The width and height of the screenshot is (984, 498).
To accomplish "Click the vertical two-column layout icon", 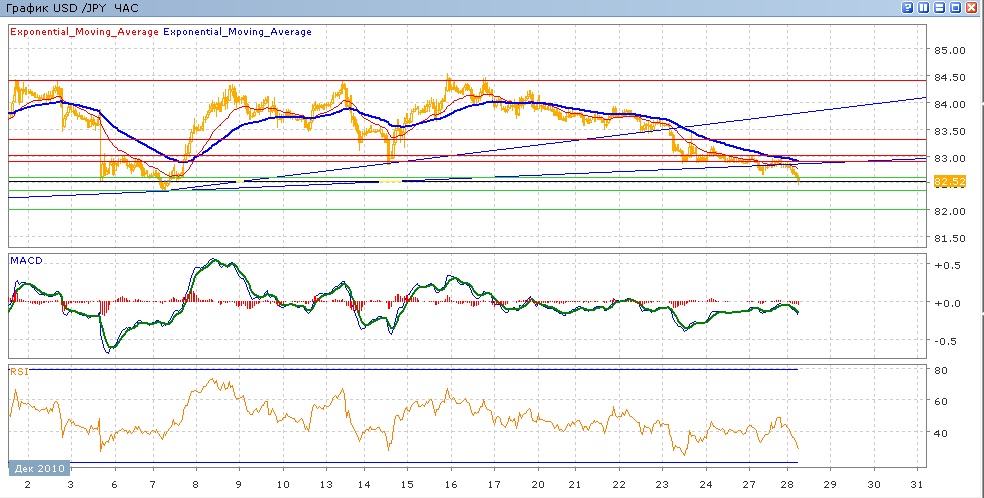I will 924,8.
